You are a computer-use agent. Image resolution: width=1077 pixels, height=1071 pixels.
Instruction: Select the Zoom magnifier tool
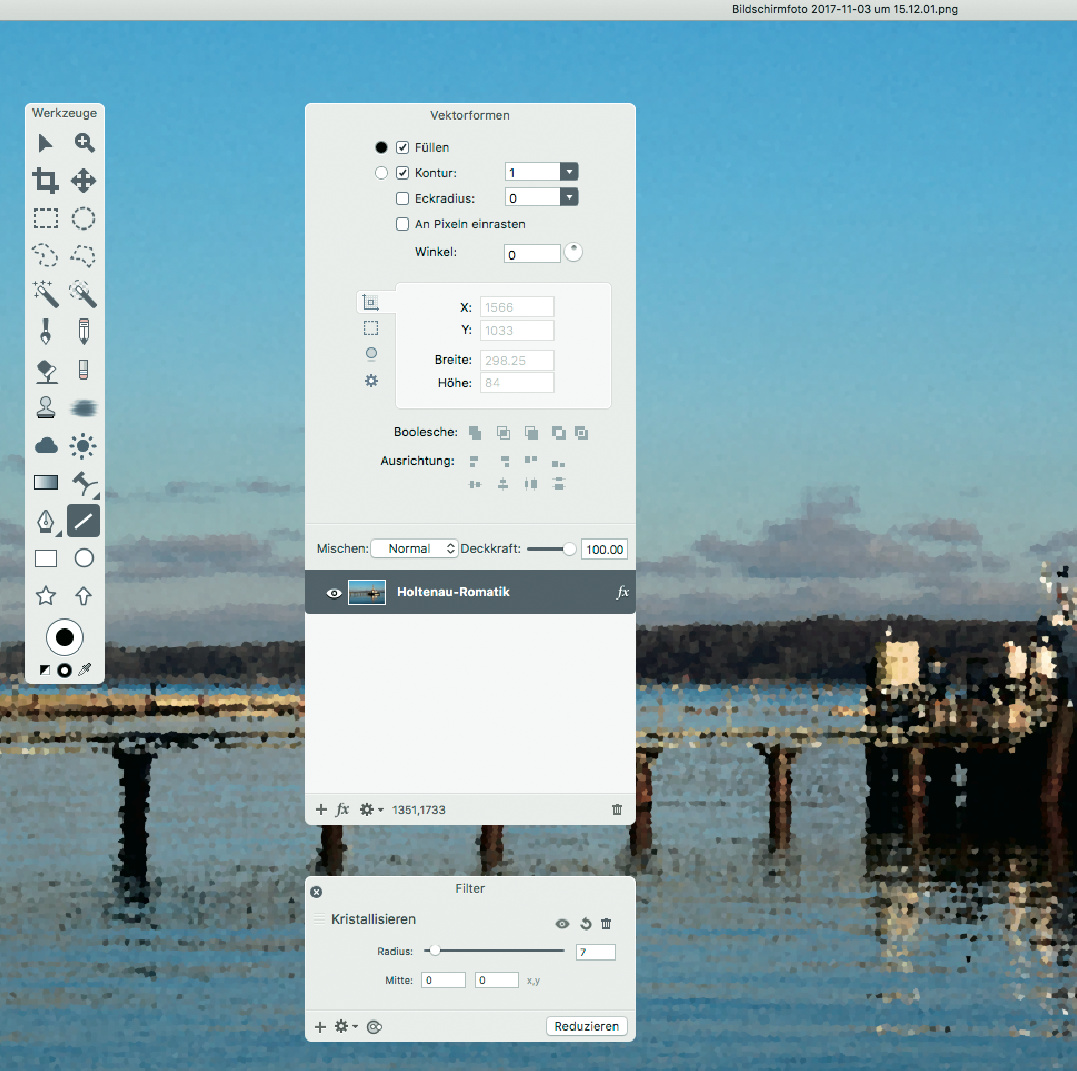[84, 143]
